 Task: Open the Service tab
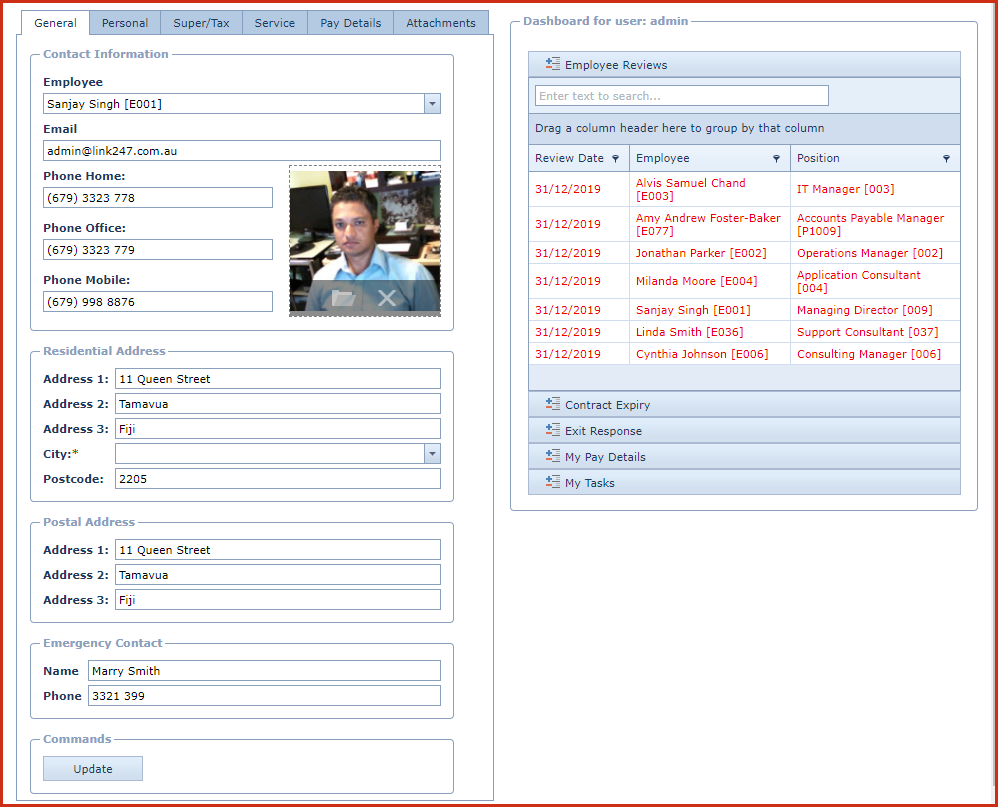[274, 23]
